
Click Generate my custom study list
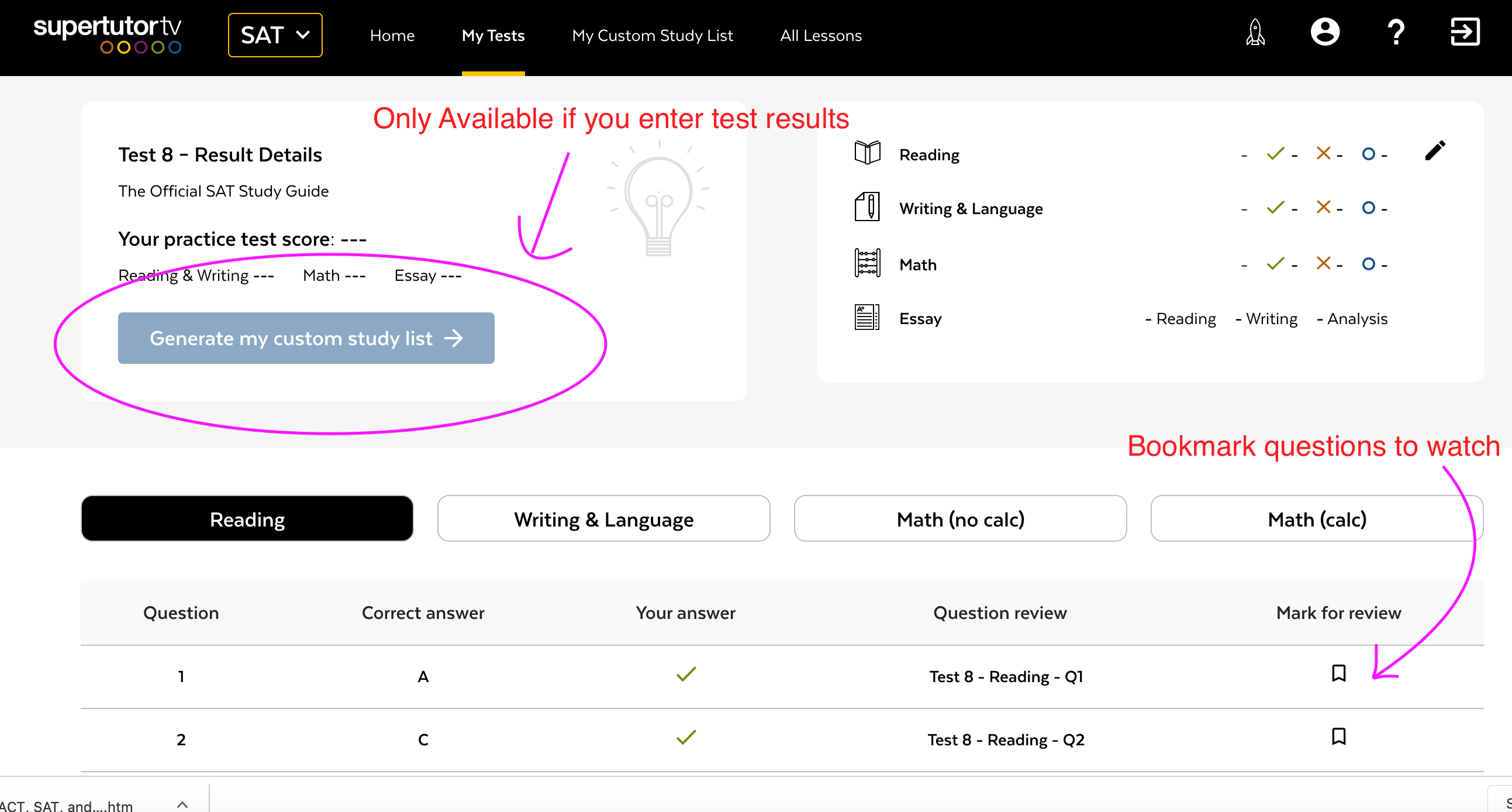pos(306,338)
